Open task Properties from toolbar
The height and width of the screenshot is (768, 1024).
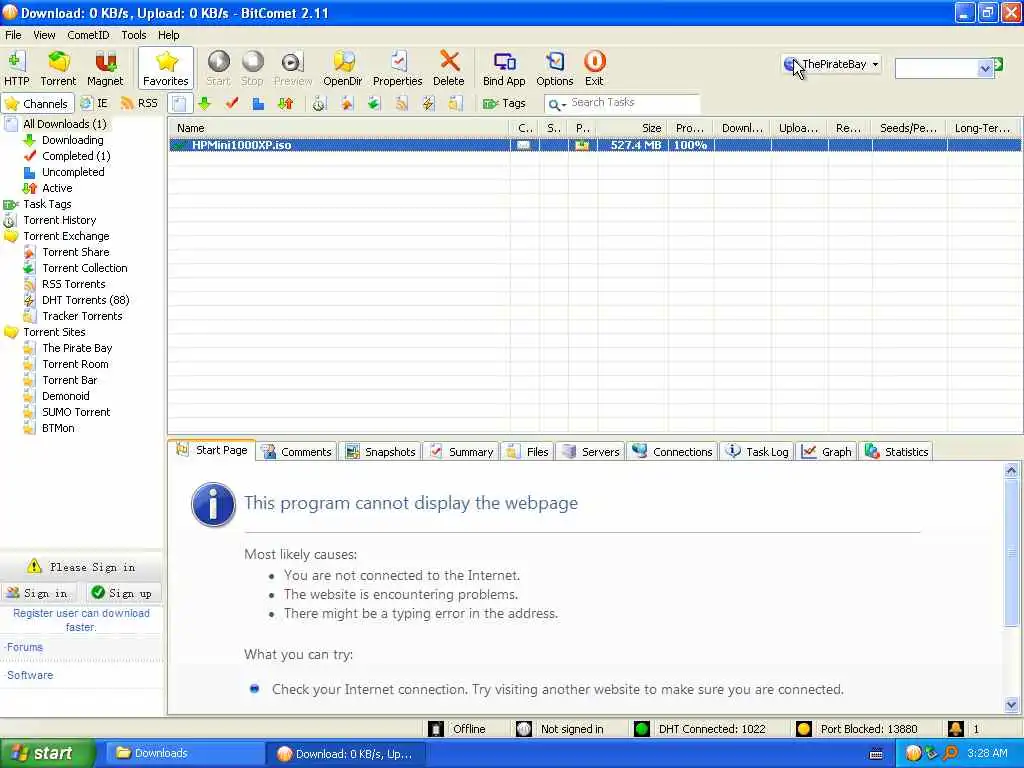click(398, 69)
